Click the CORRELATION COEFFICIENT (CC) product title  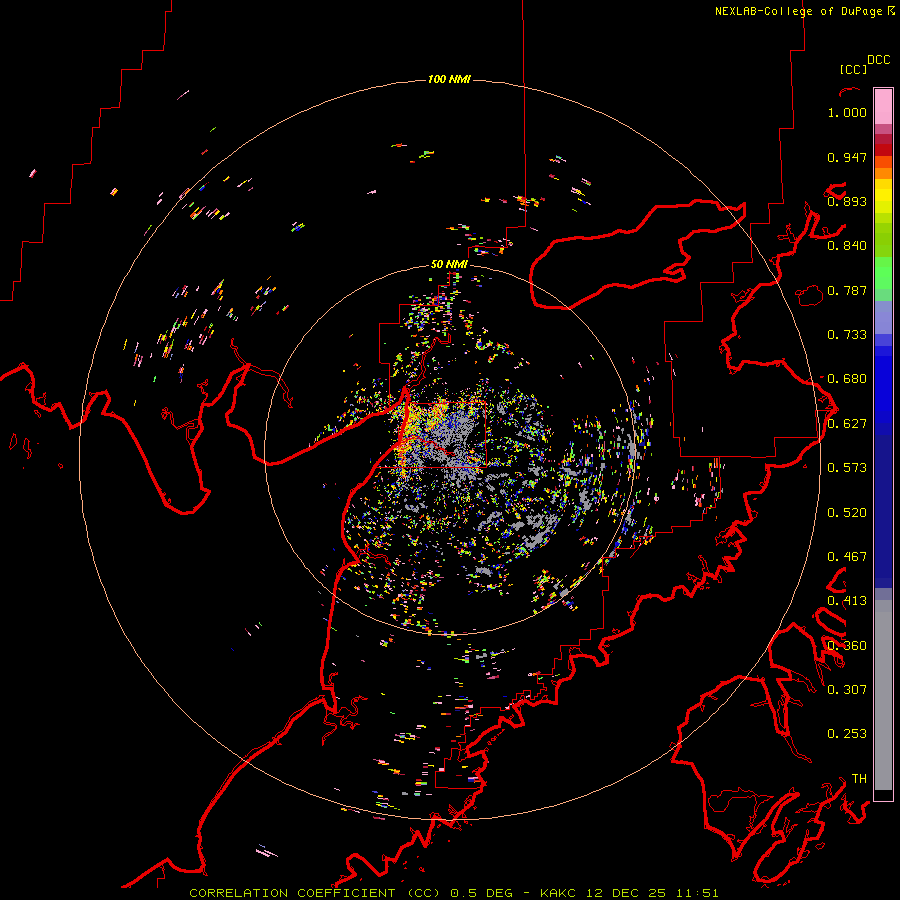pyautogui.click(x=315, y=893)
